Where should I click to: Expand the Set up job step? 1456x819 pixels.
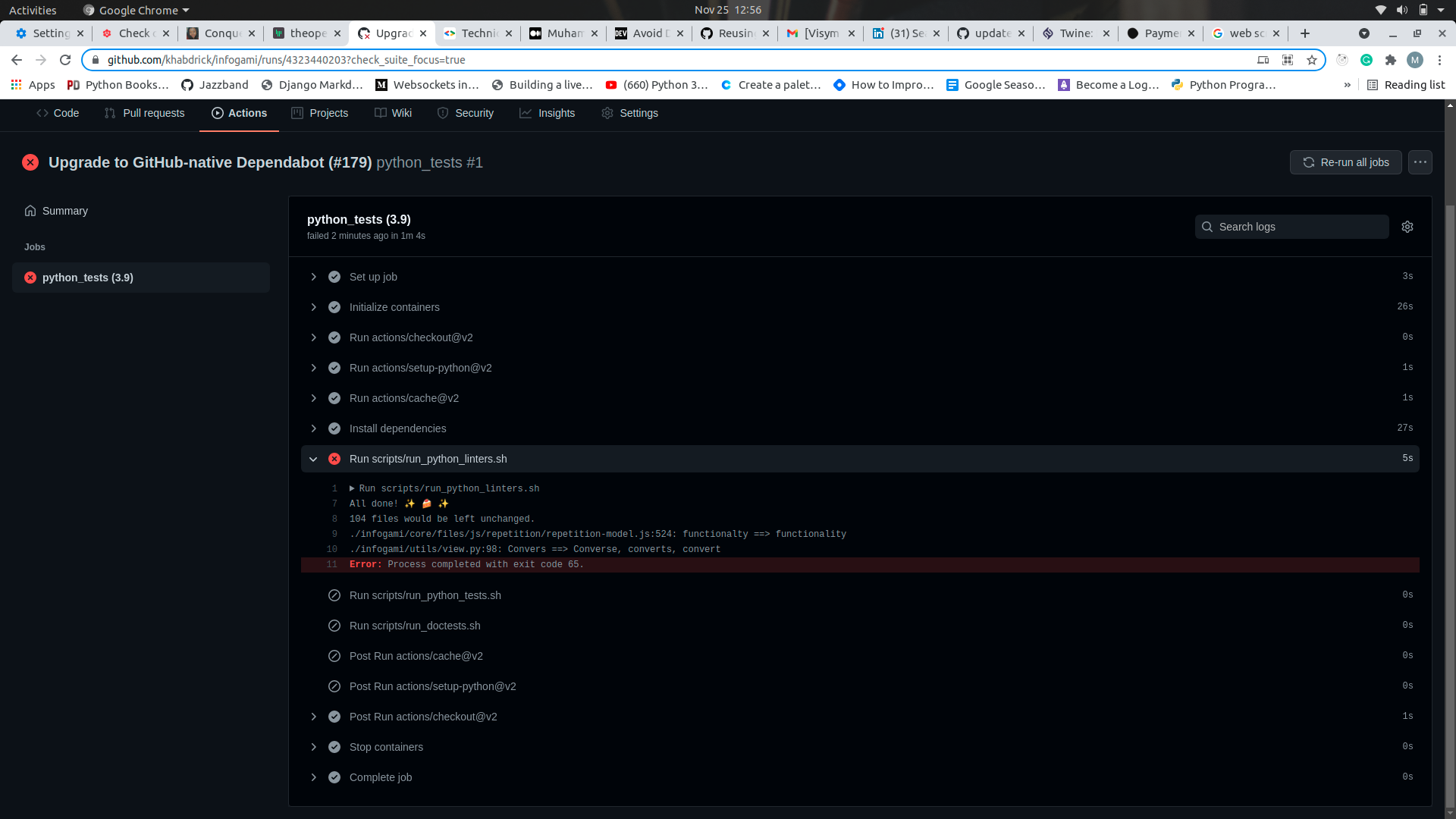click(x=314, y=277)
